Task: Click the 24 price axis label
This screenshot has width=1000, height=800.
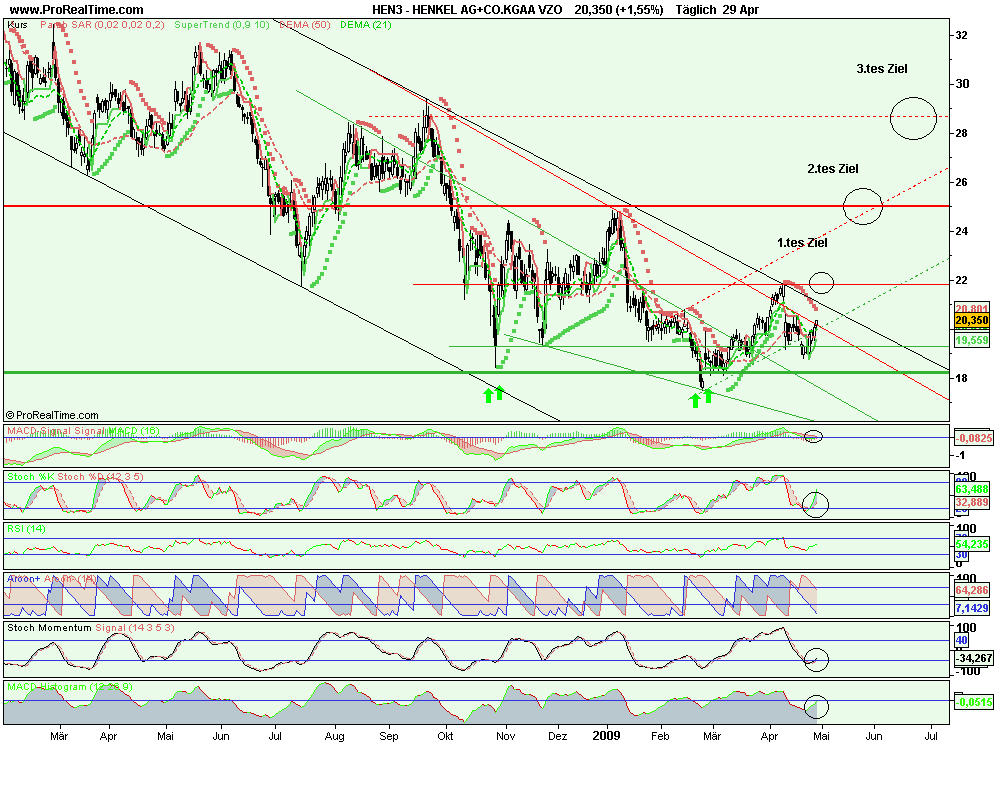Action: [x=961, y=232]
